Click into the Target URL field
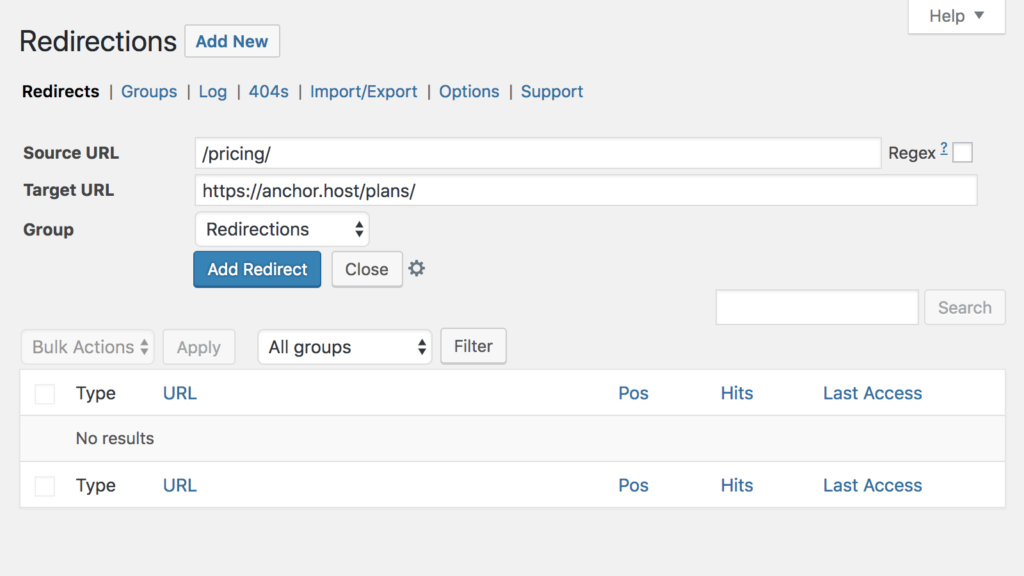1024x576 pixels. click(586, 190)
